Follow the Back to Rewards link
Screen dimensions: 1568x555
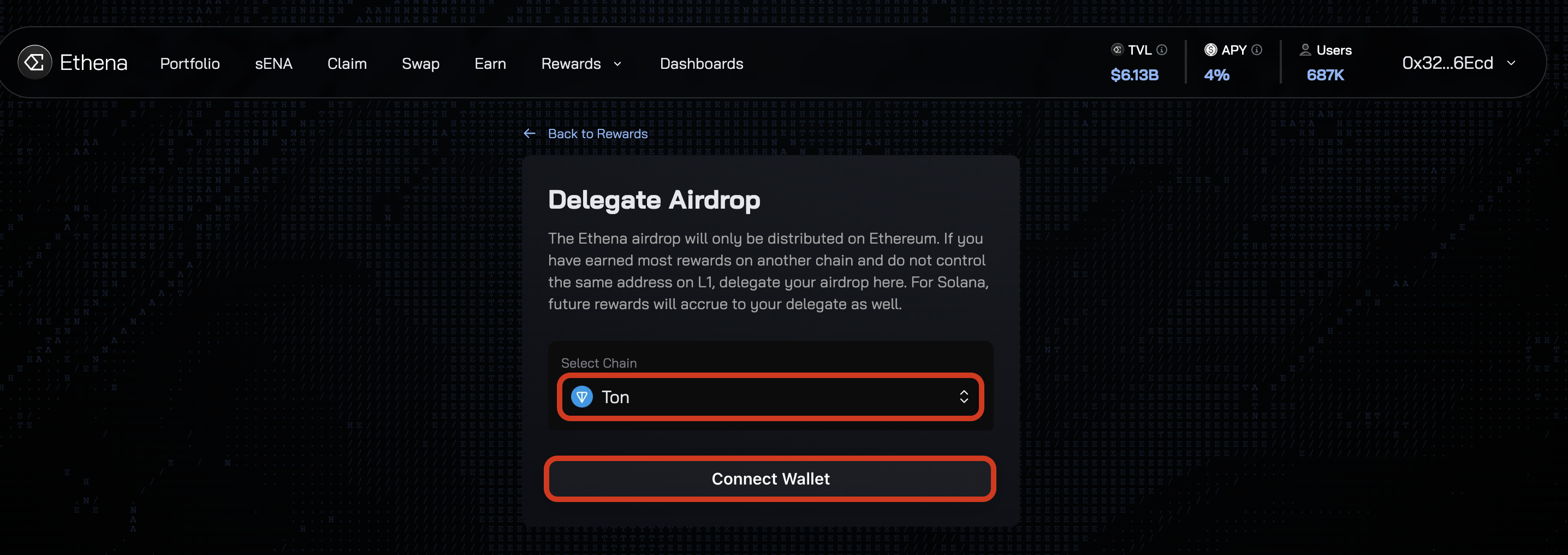597,133
